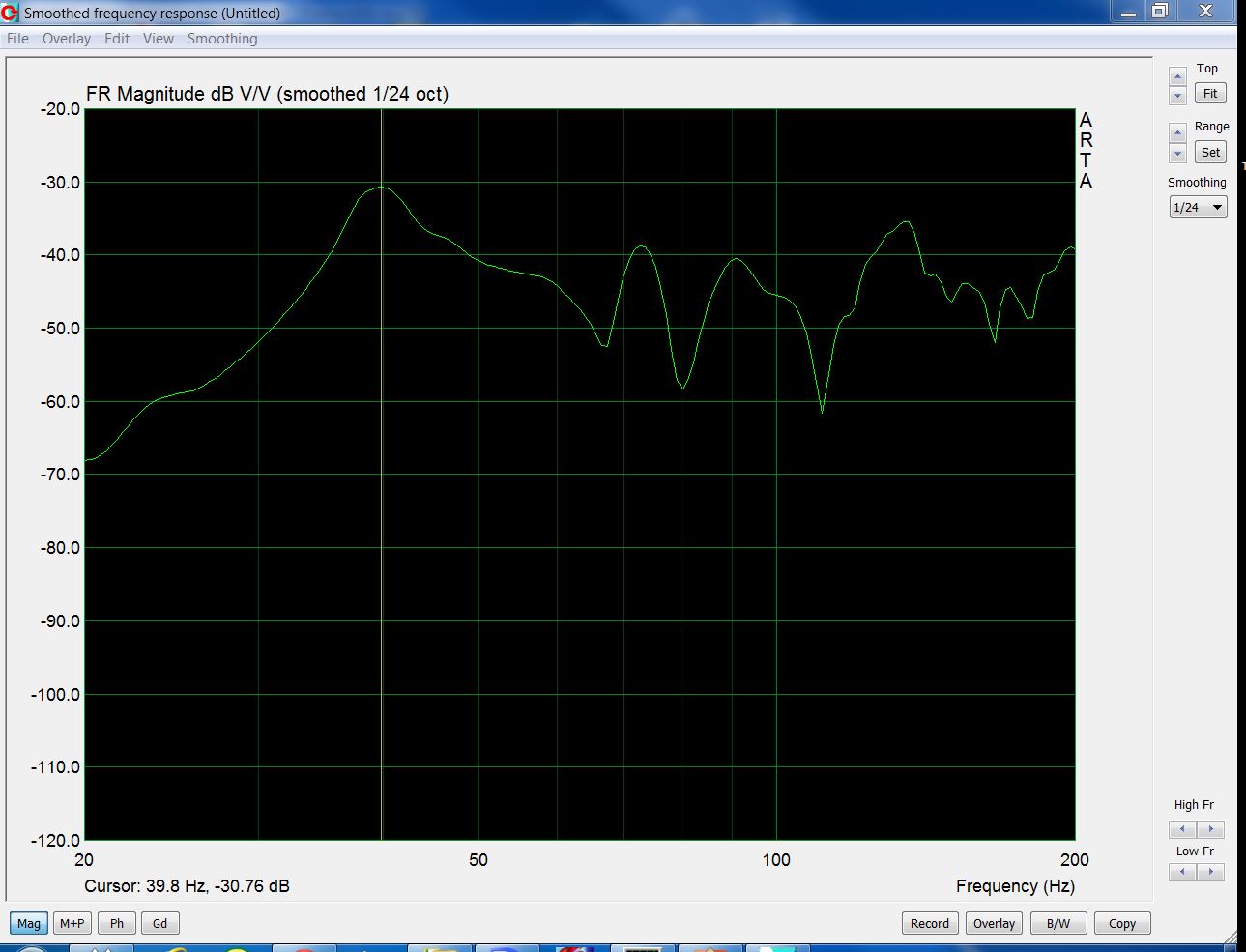Maximize the Smoothed frequency response window

1160,11
